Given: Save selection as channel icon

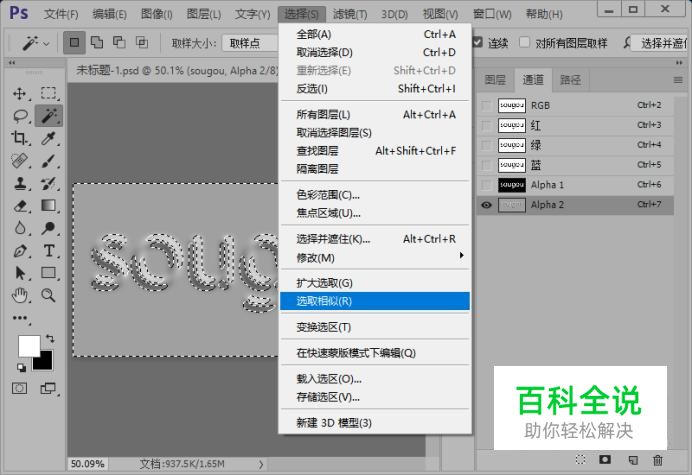Looking at the screenshot, I should click(605, 460).
